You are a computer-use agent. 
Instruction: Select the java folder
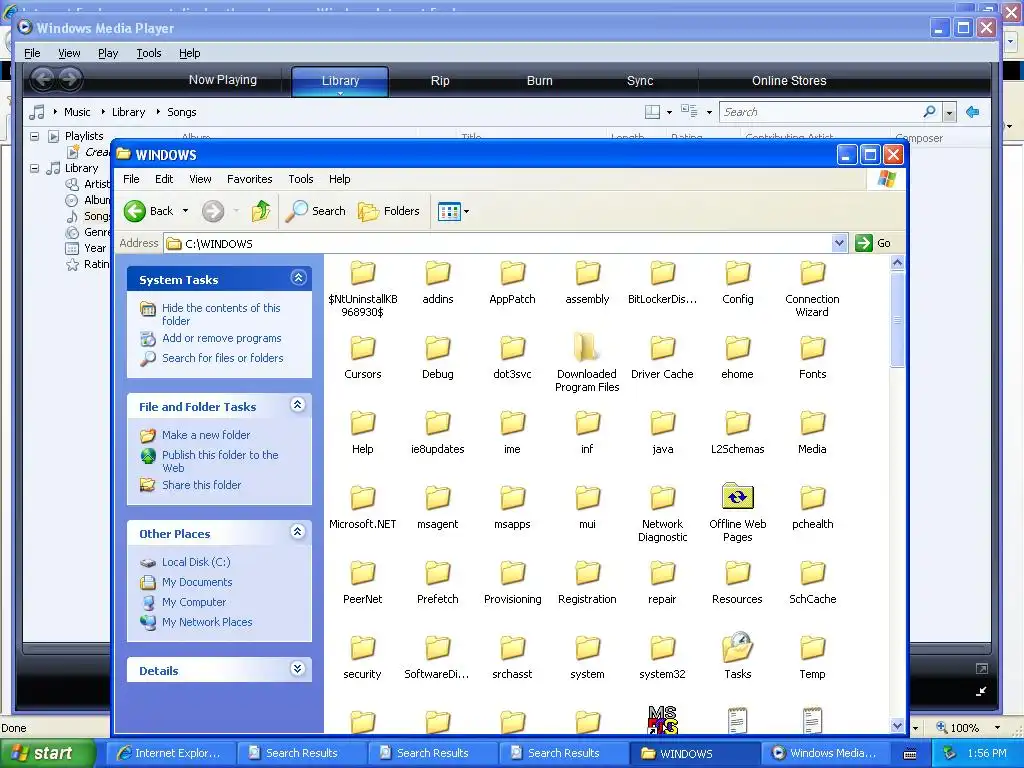click(x=662, y=432)
